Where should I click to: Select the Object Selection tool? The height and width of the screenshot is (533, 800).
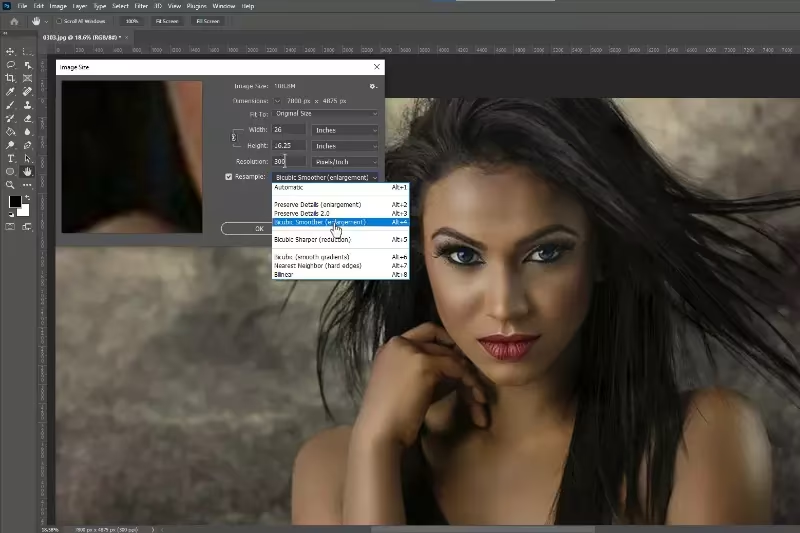click(28, 65)
